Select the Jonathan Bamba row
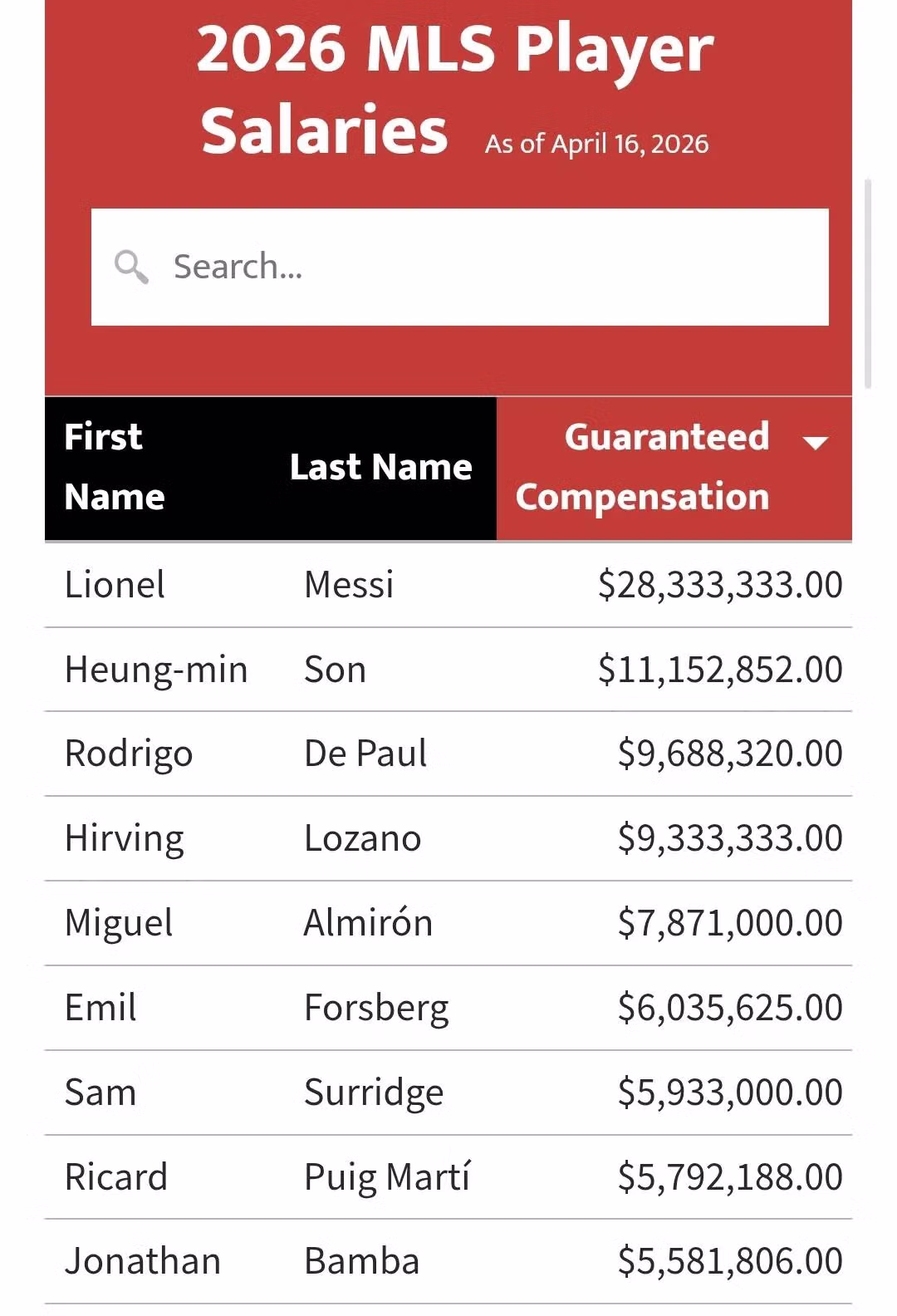Viewport: 897px width, 1316px height. [x=448, y=1261]
